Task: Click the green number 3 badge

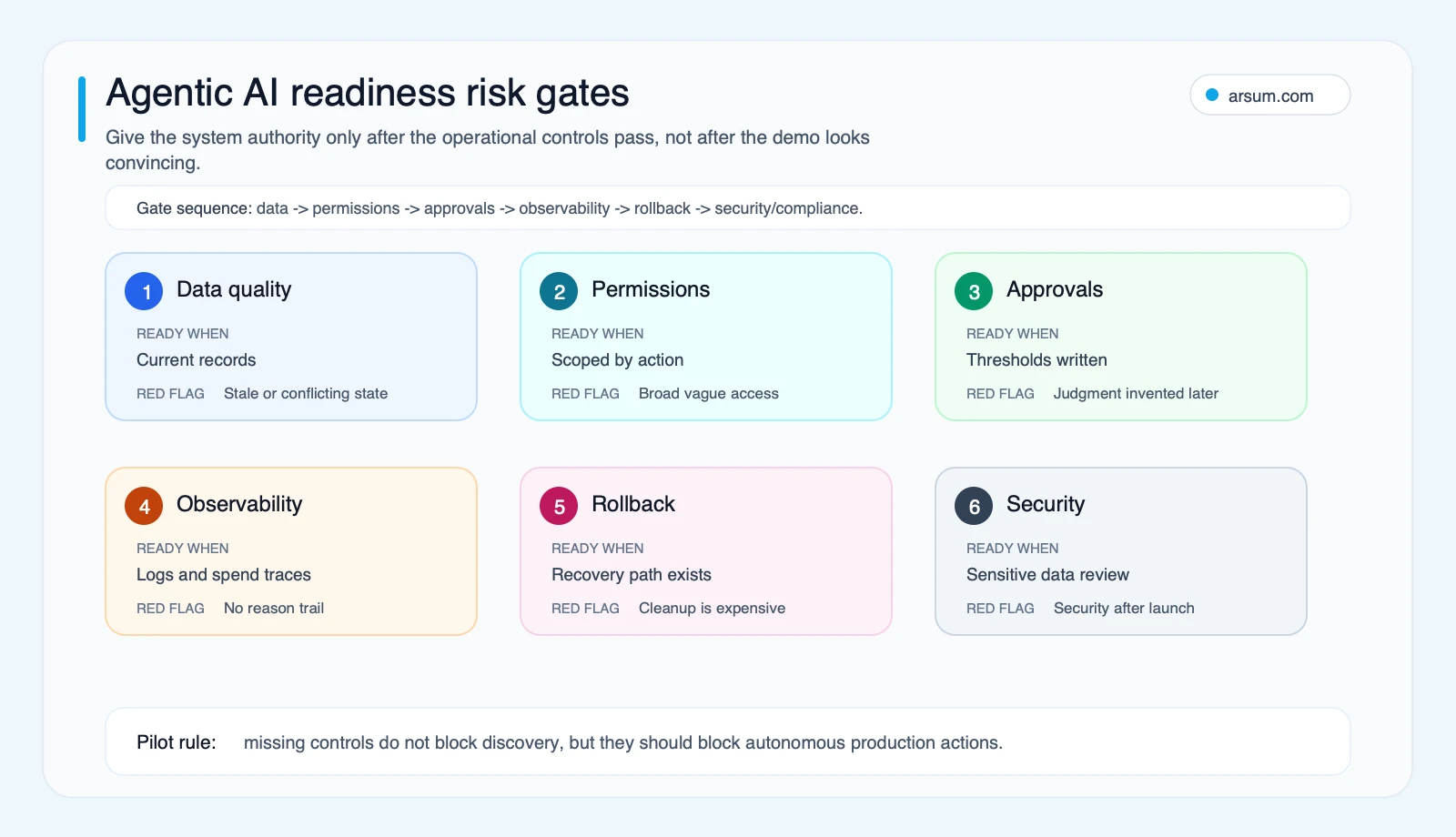Action: coord(974,291)
